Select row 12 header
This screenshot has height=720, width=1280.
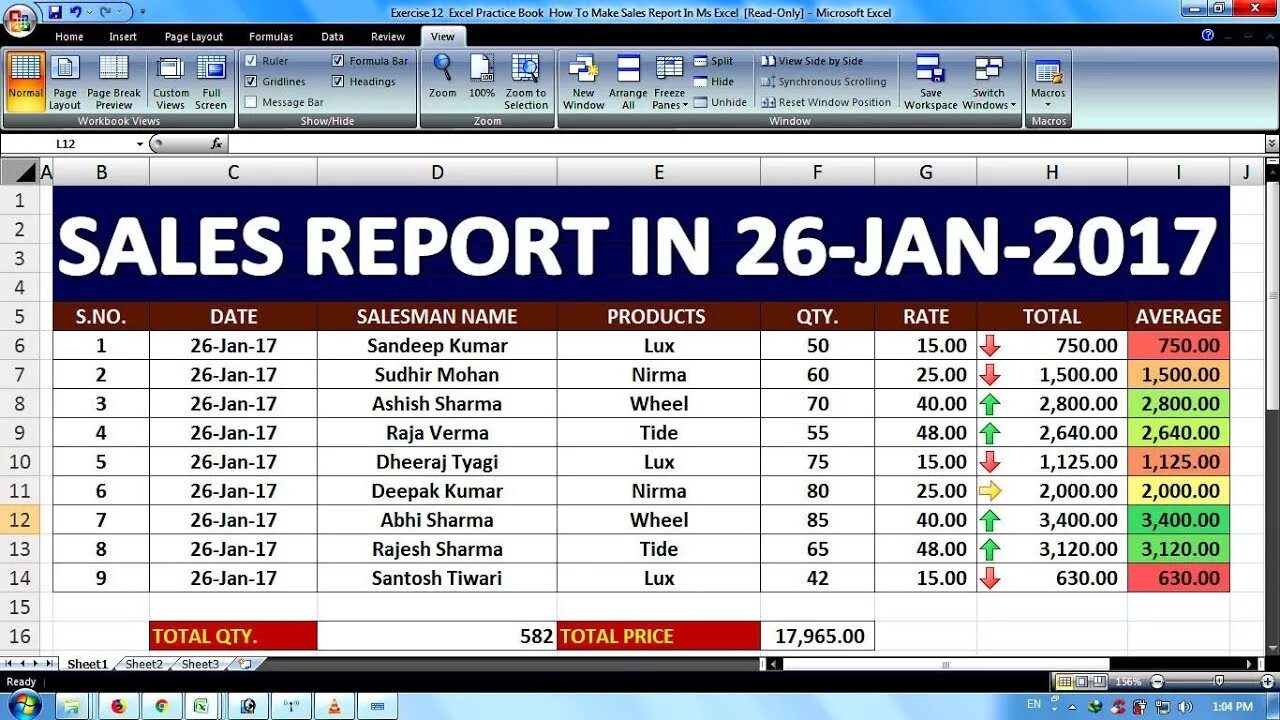pyautogui.click(x=19, y=520)
